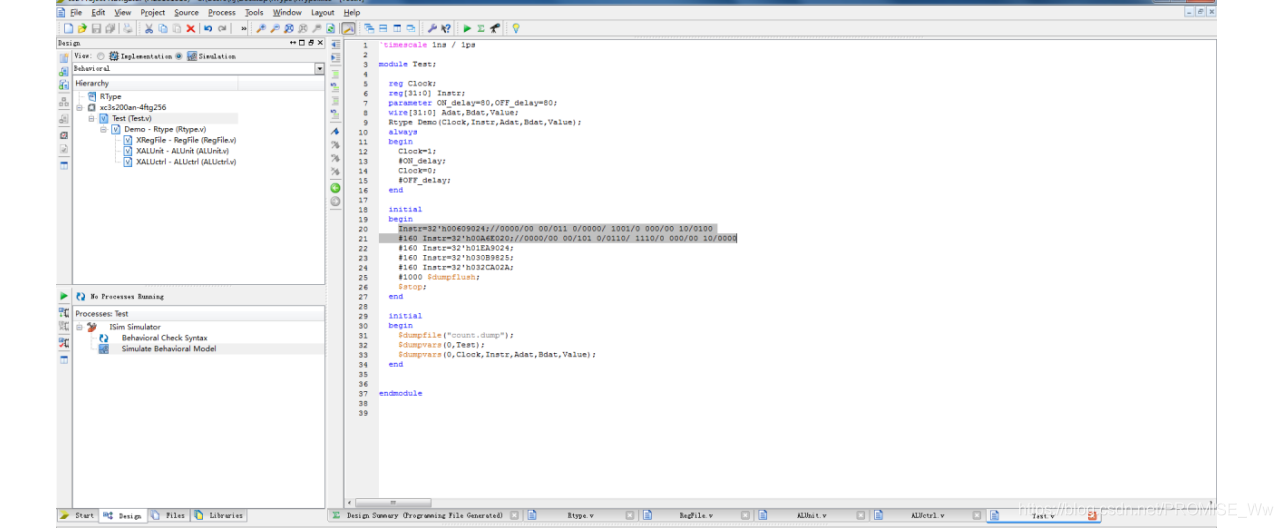This screenshot has width=1283, height=528.
Task: Open the File menu
Action: [76, 12]
